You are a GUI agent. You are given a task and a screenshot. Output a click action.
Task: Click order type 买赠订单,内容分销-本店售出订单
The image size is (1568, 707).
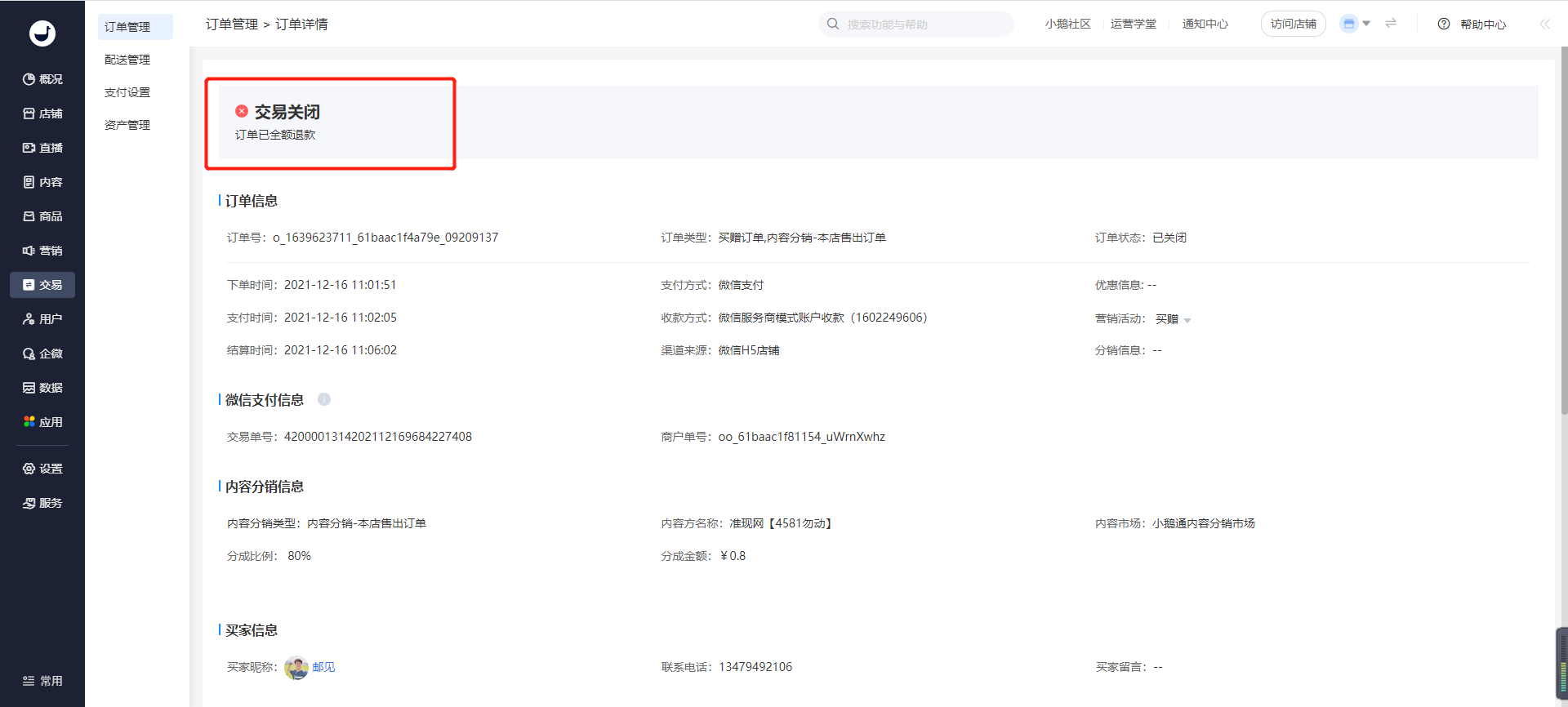point(802,238)
